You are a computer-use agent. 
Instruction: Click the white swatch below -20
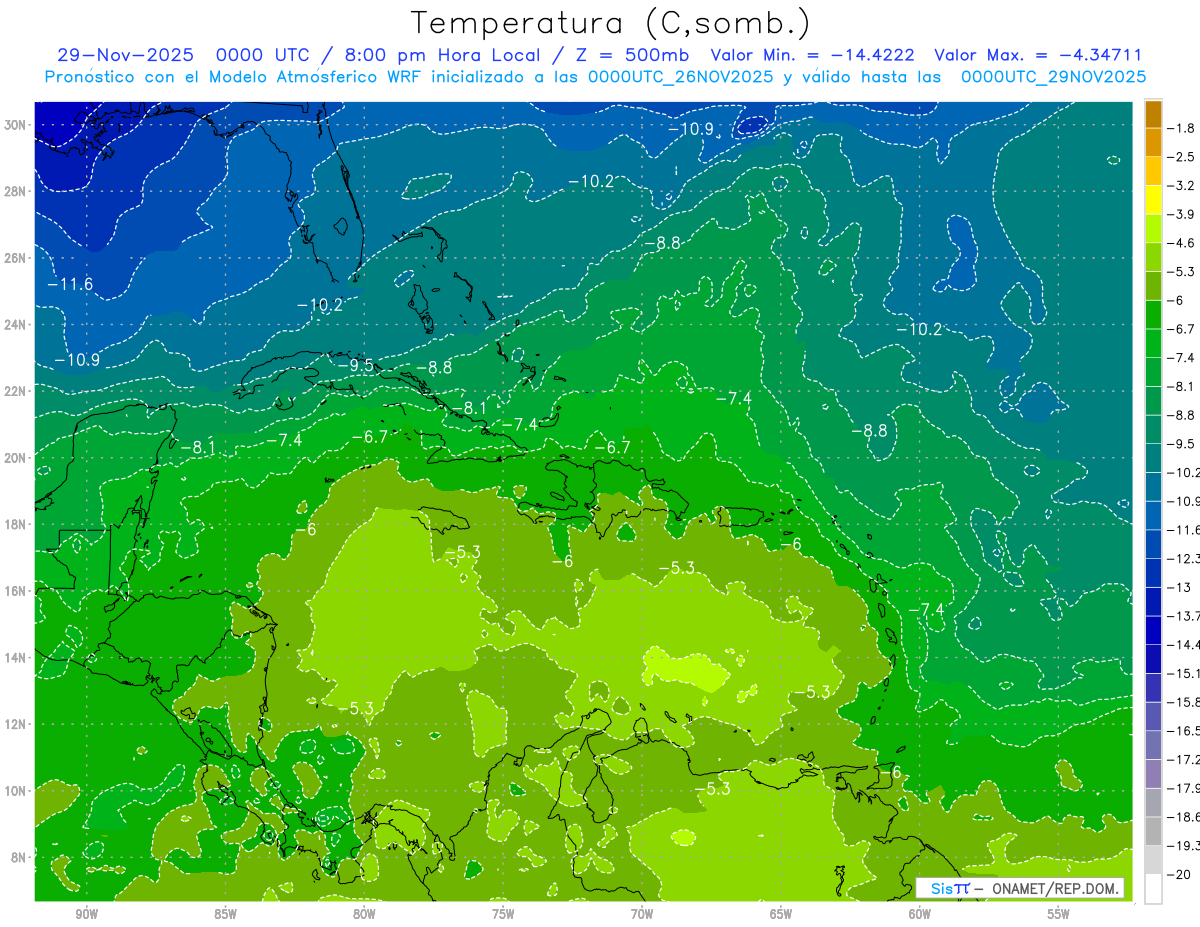(1153, 888)
